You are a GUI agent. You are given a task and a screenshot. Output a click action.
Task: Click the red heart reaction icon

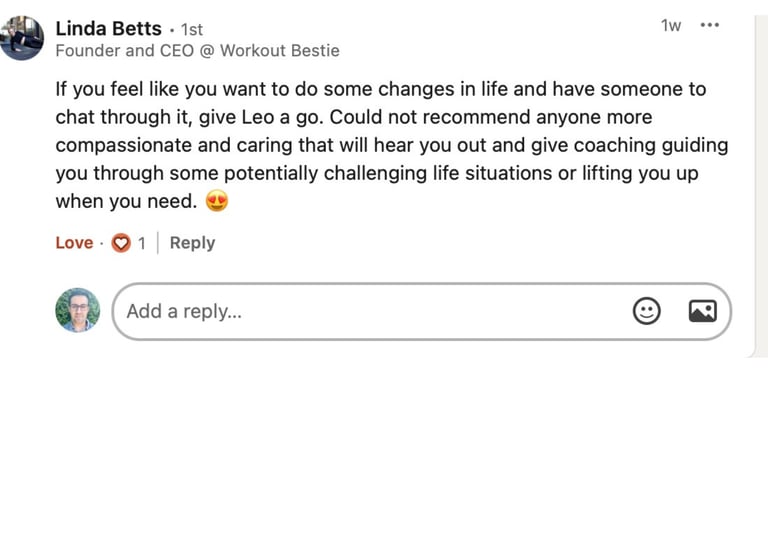[121, 243]
